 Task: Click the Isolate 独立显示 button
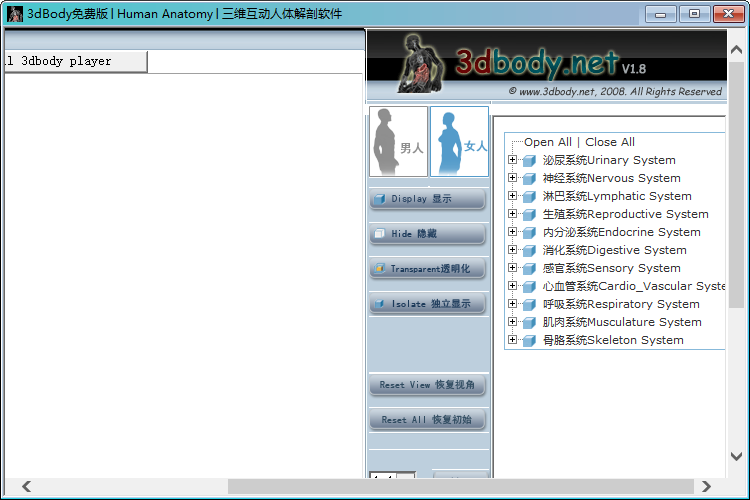(x=428, y=303)
